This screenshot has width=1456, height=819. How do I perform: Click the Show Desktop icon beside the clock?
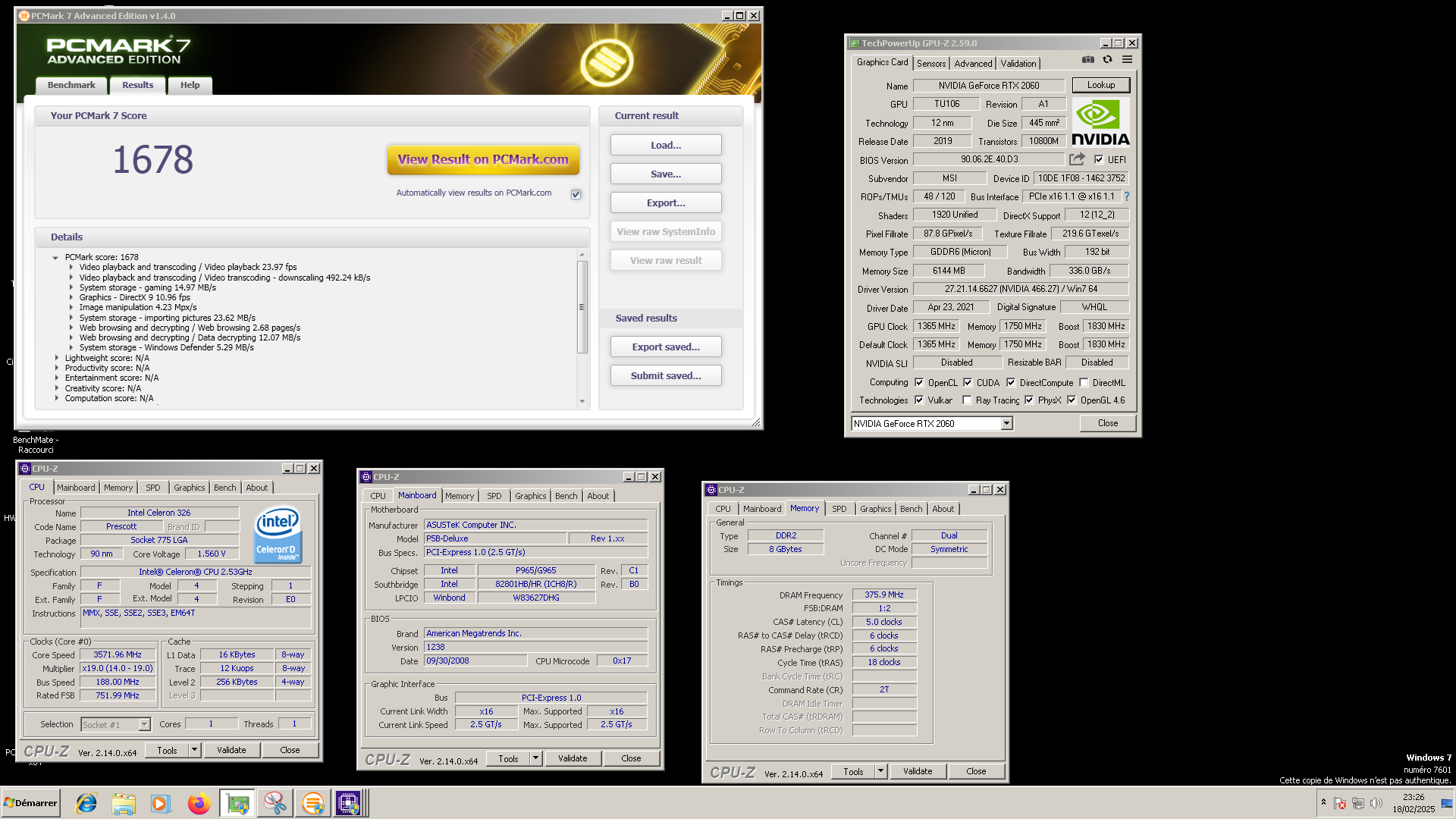pos(1448,803)
